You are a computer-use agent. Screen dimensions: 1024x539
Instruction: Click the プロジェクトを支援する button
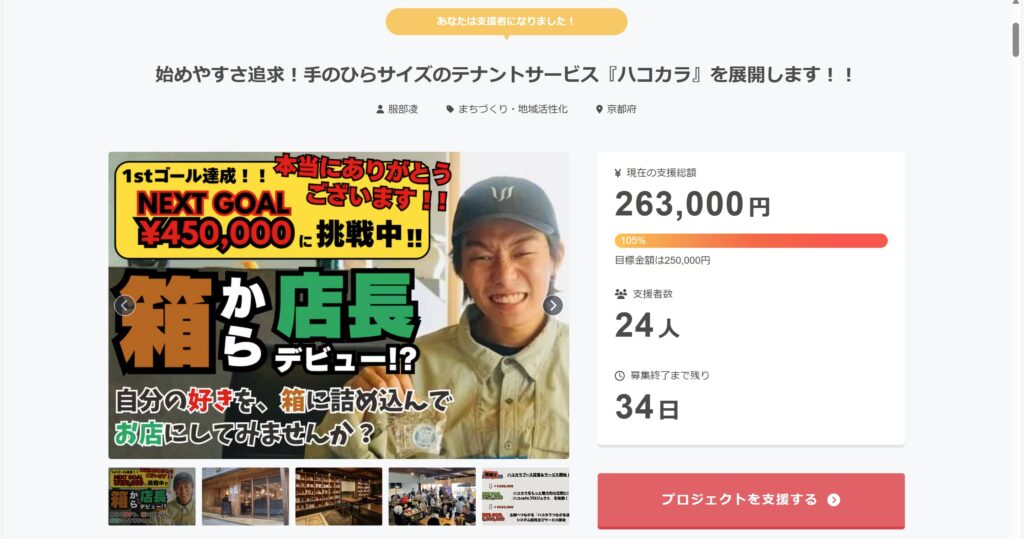tap(751, 500)
